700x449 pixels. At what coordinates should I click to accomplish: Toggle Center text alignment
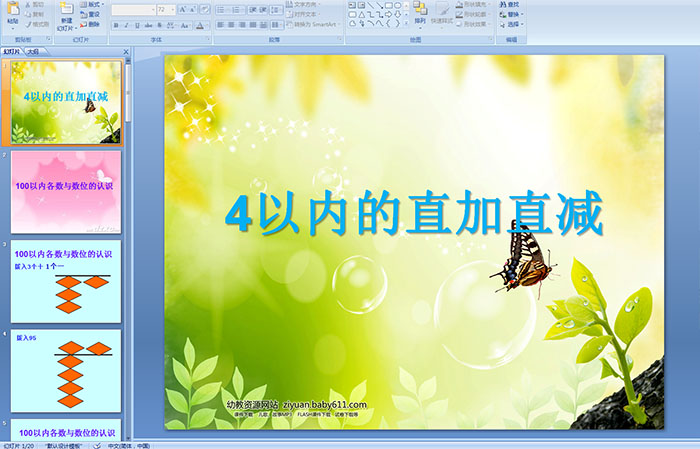[x=231, y=25]
